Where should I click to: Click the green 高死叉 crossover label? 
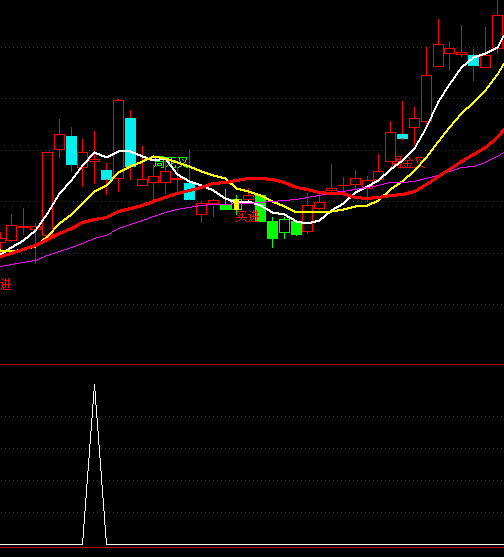tap(170, 163)
